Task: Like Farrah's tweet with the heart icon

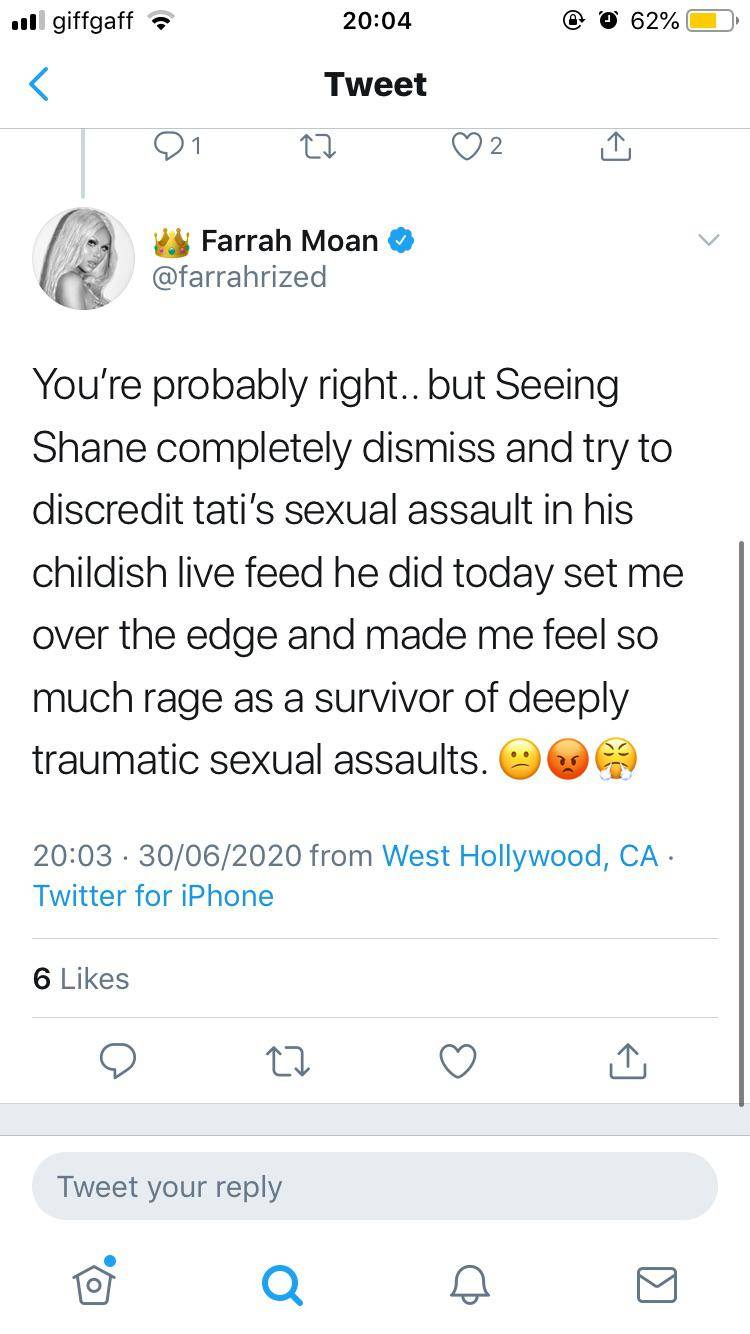Action: point(457,1061)
